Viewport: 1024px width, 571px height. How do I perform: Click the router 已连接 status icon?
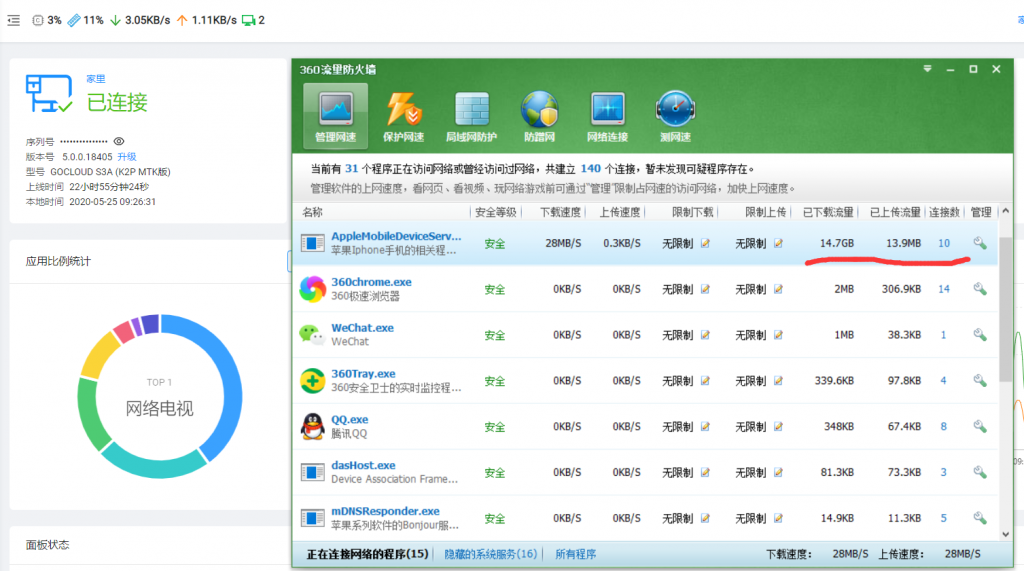point(49,93)
